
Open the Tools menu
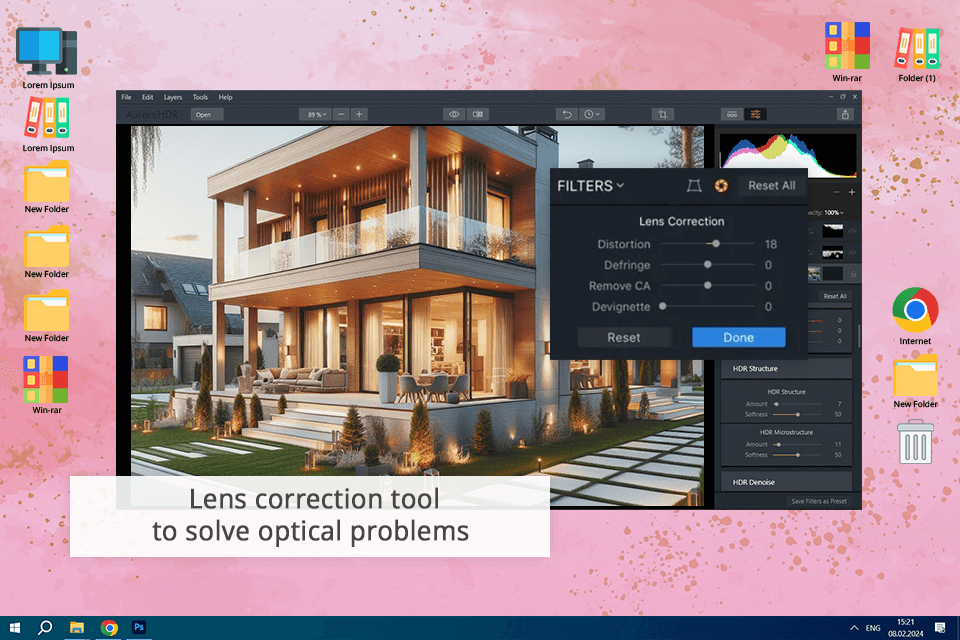(x=200, y=97)
